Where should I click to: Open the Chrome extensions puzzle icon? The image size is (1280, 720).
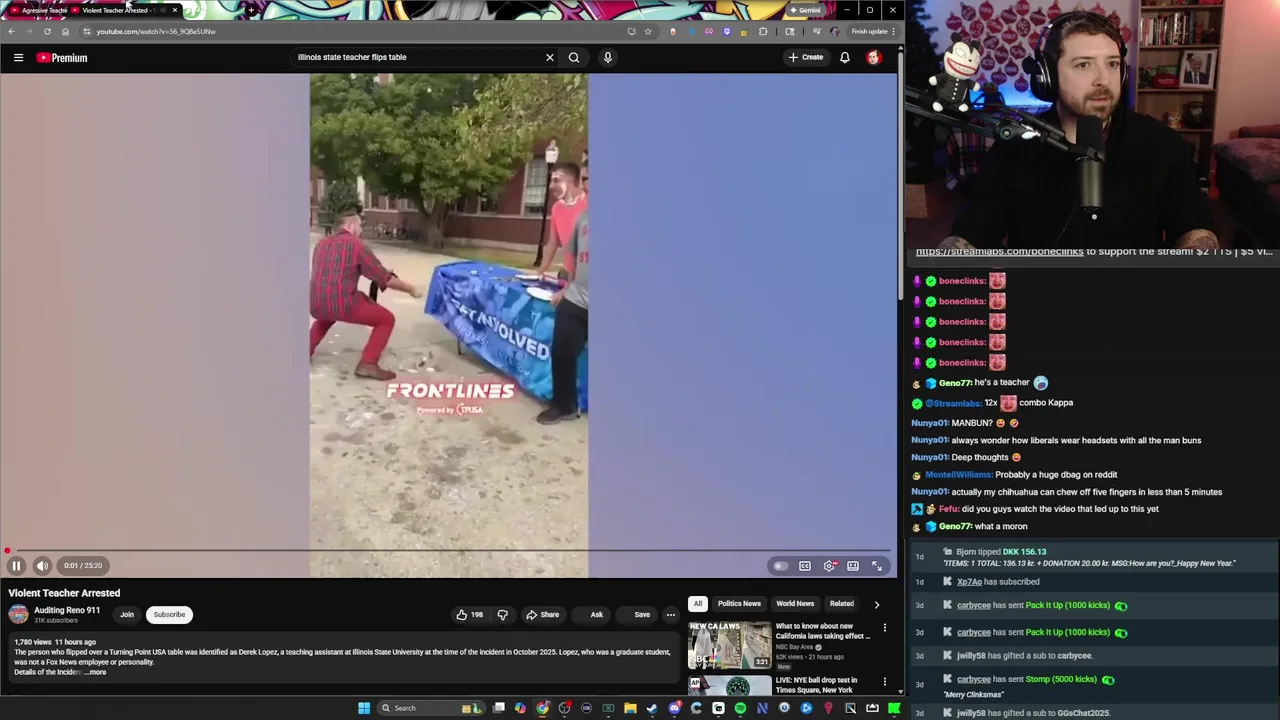click(763, 31)
